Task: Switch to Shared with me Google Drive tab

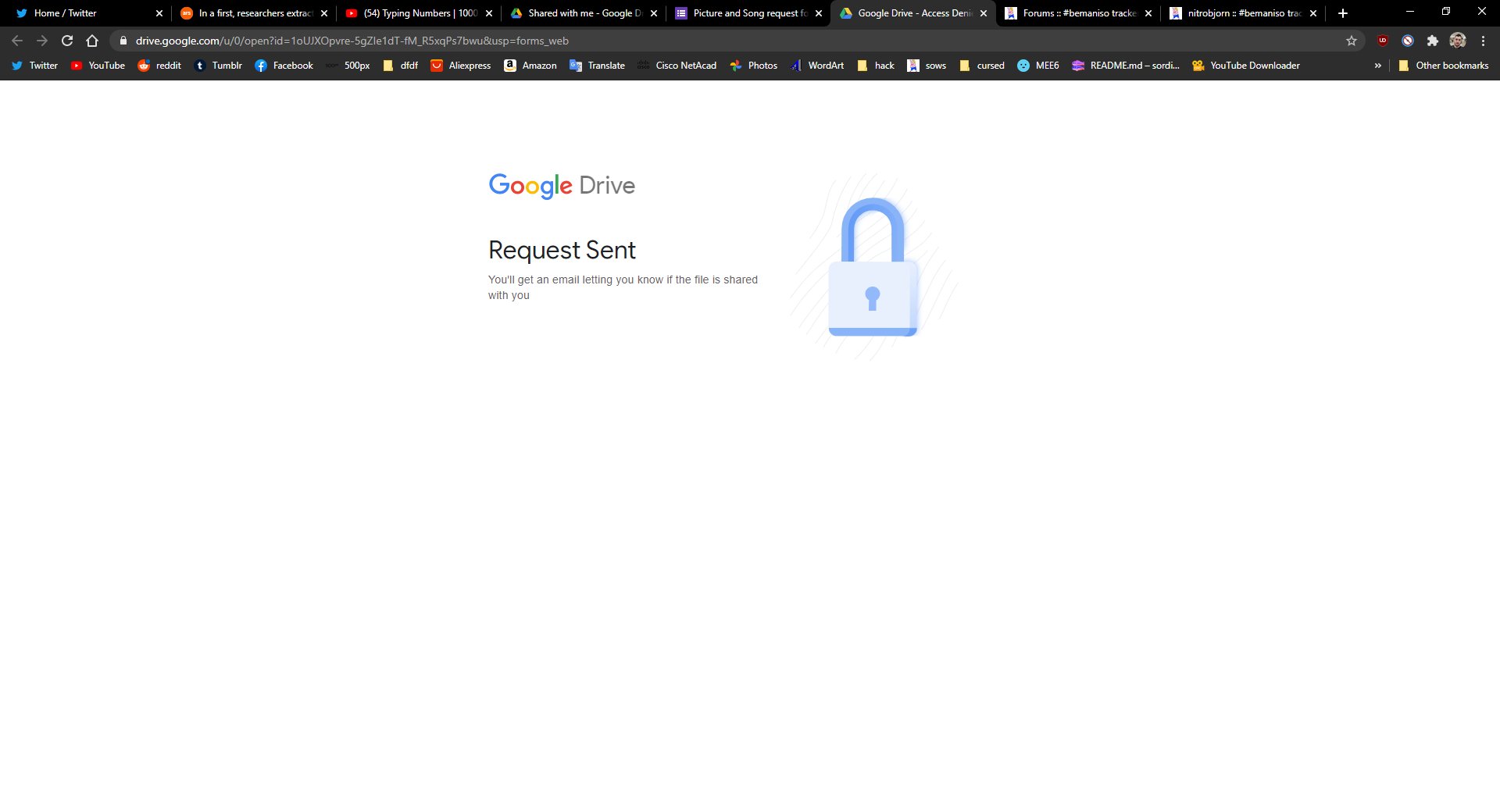Action: pos(578,13)
